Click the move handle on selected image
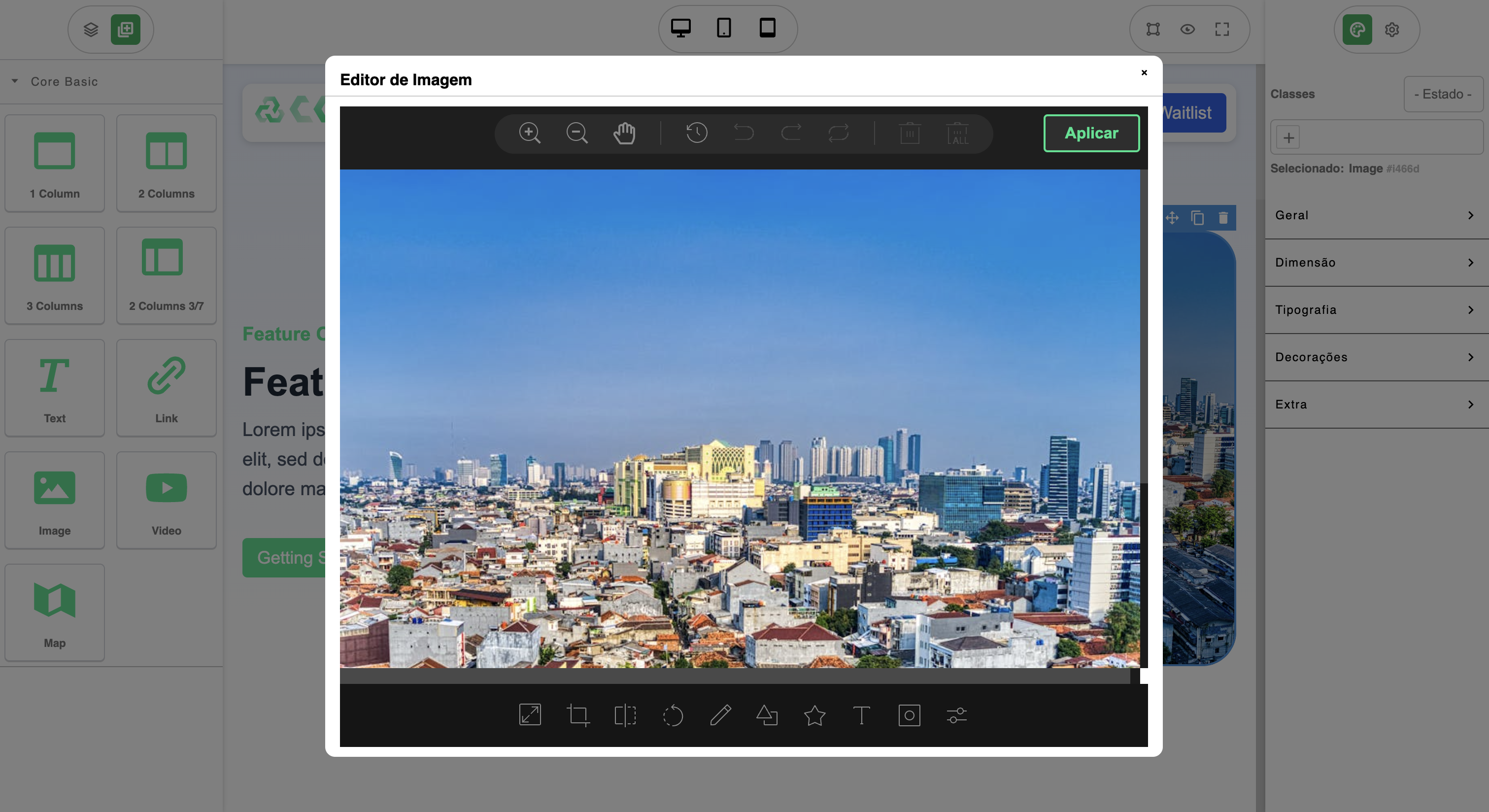The width and height of the screenshot is (1489, 812). (1172, 218)
